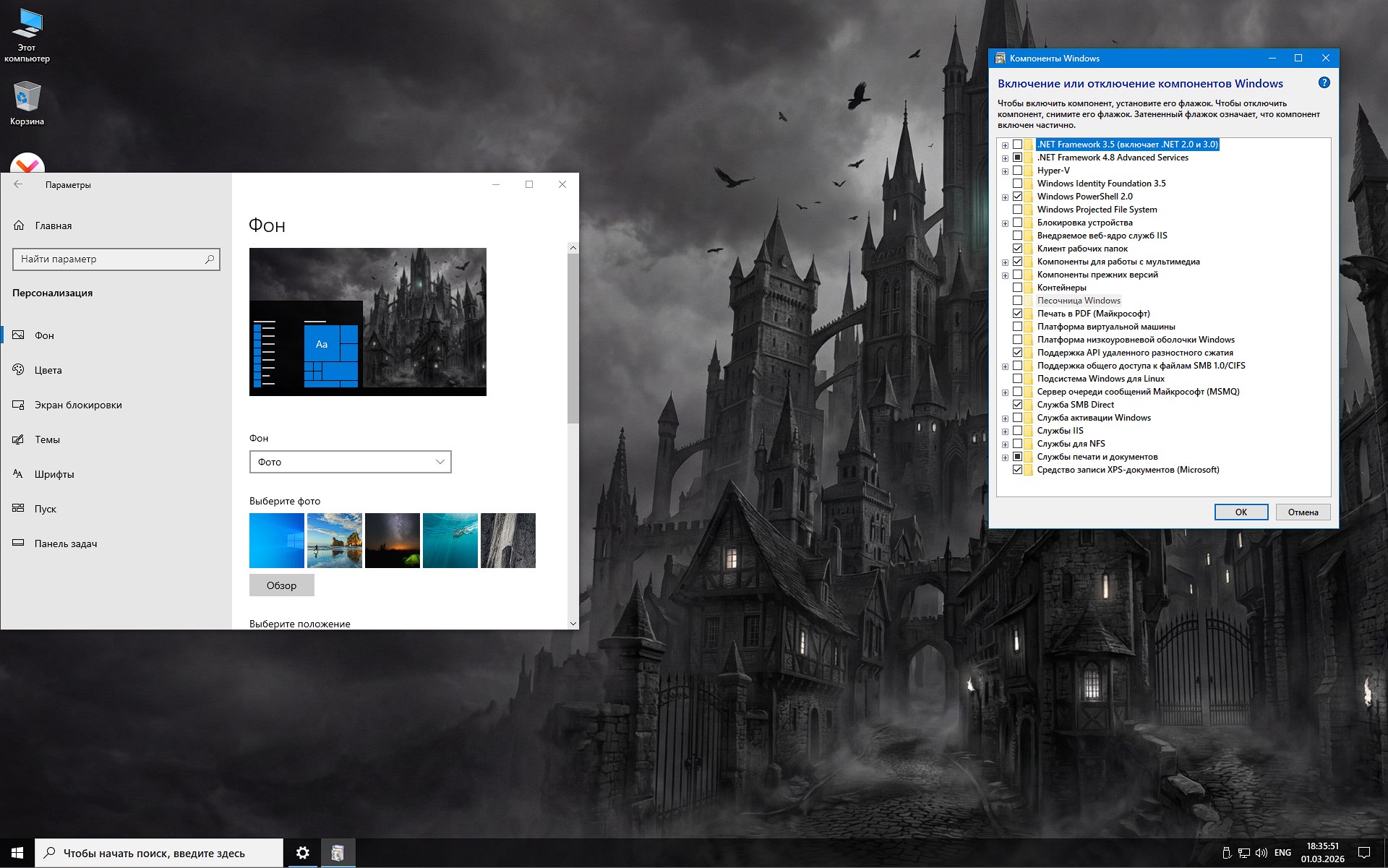Open Windows Start menu button
Image resolution: width=1388 pixels, height=868 pixels.
[x=17, y=853]
